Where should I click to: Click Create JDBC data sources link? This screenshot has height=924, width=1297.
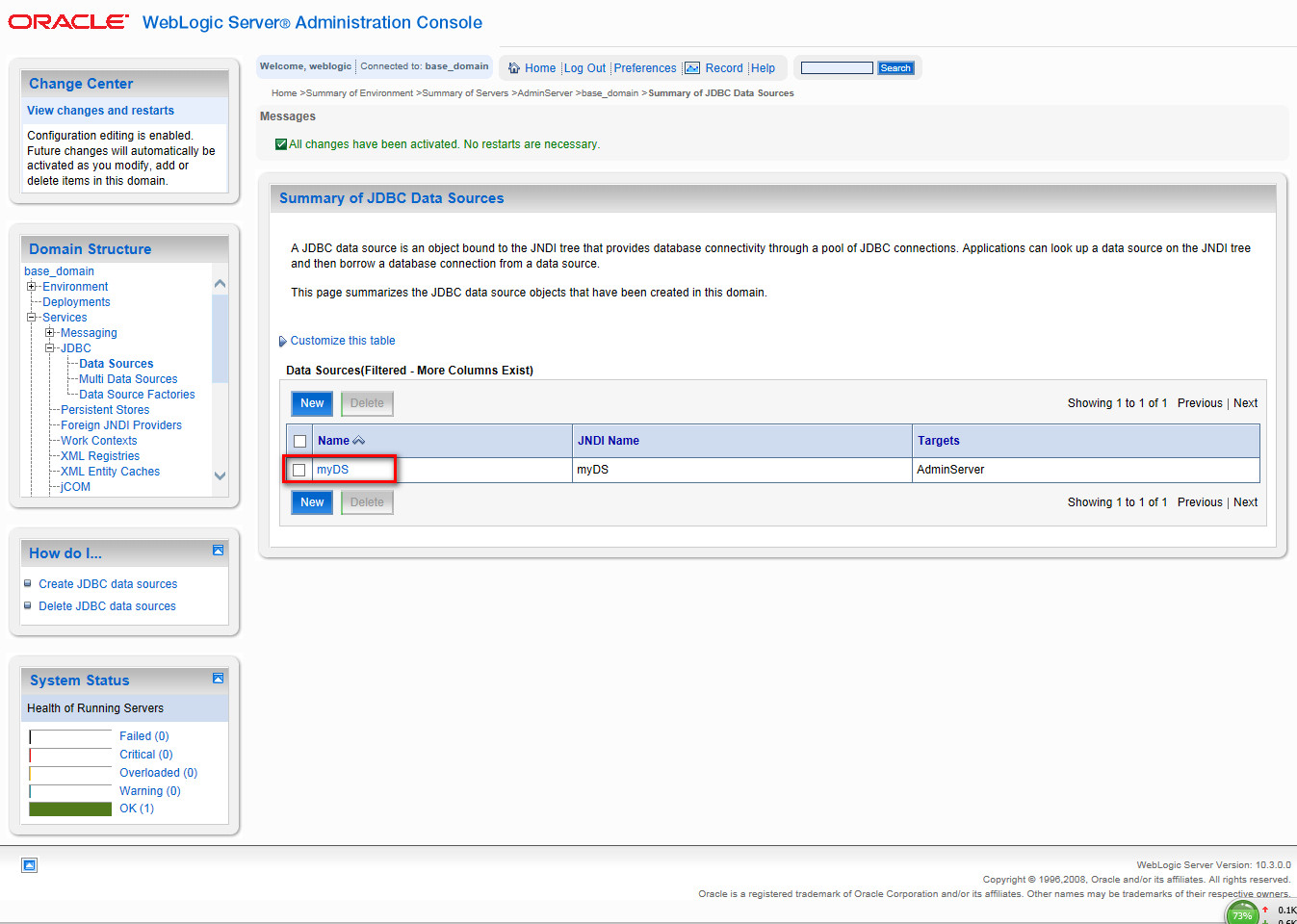(x=108, y=584)
